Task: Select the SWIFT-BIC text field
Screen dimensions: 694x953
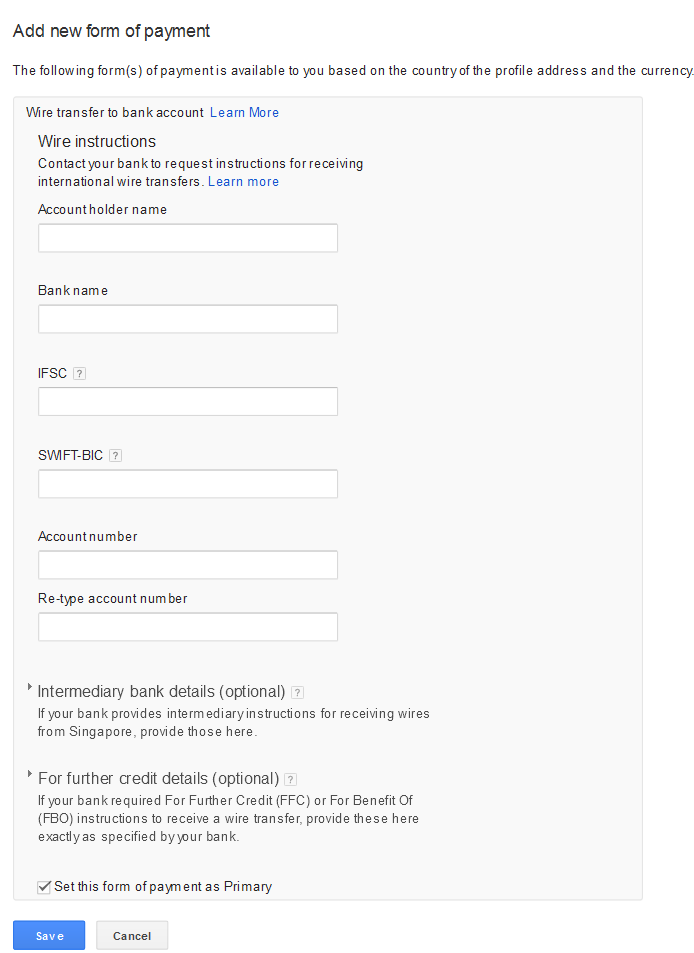Action: (x=188, y=484)
